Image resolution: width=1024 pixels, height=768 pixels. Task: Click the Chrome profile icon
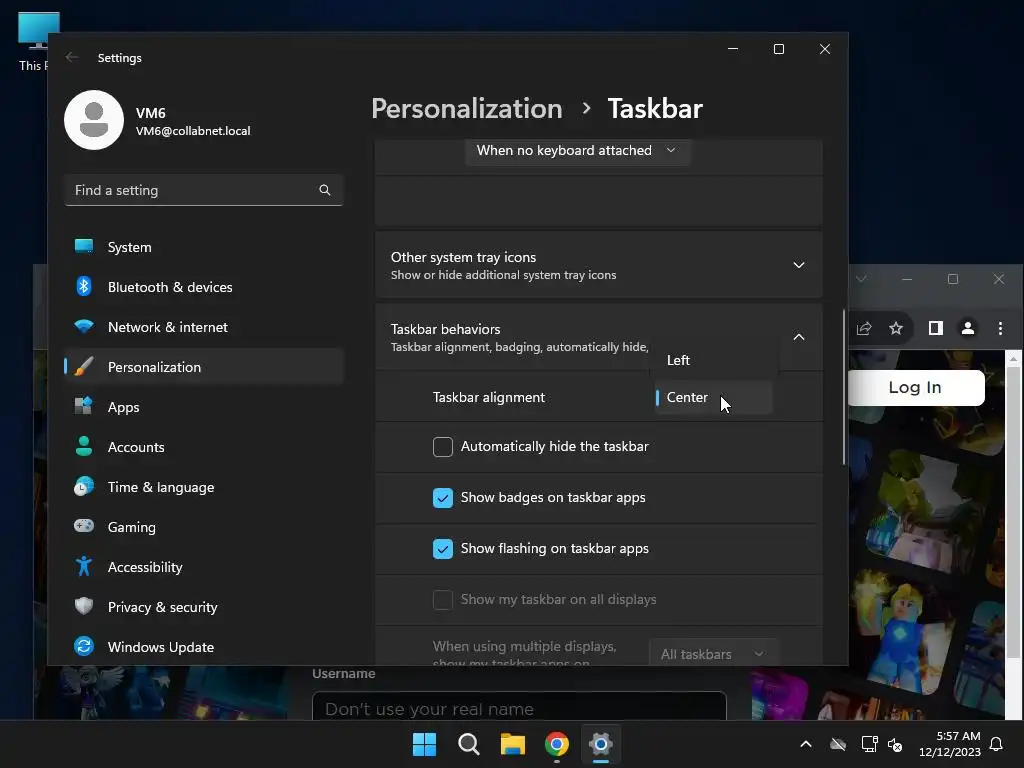(x=968, y=328)
